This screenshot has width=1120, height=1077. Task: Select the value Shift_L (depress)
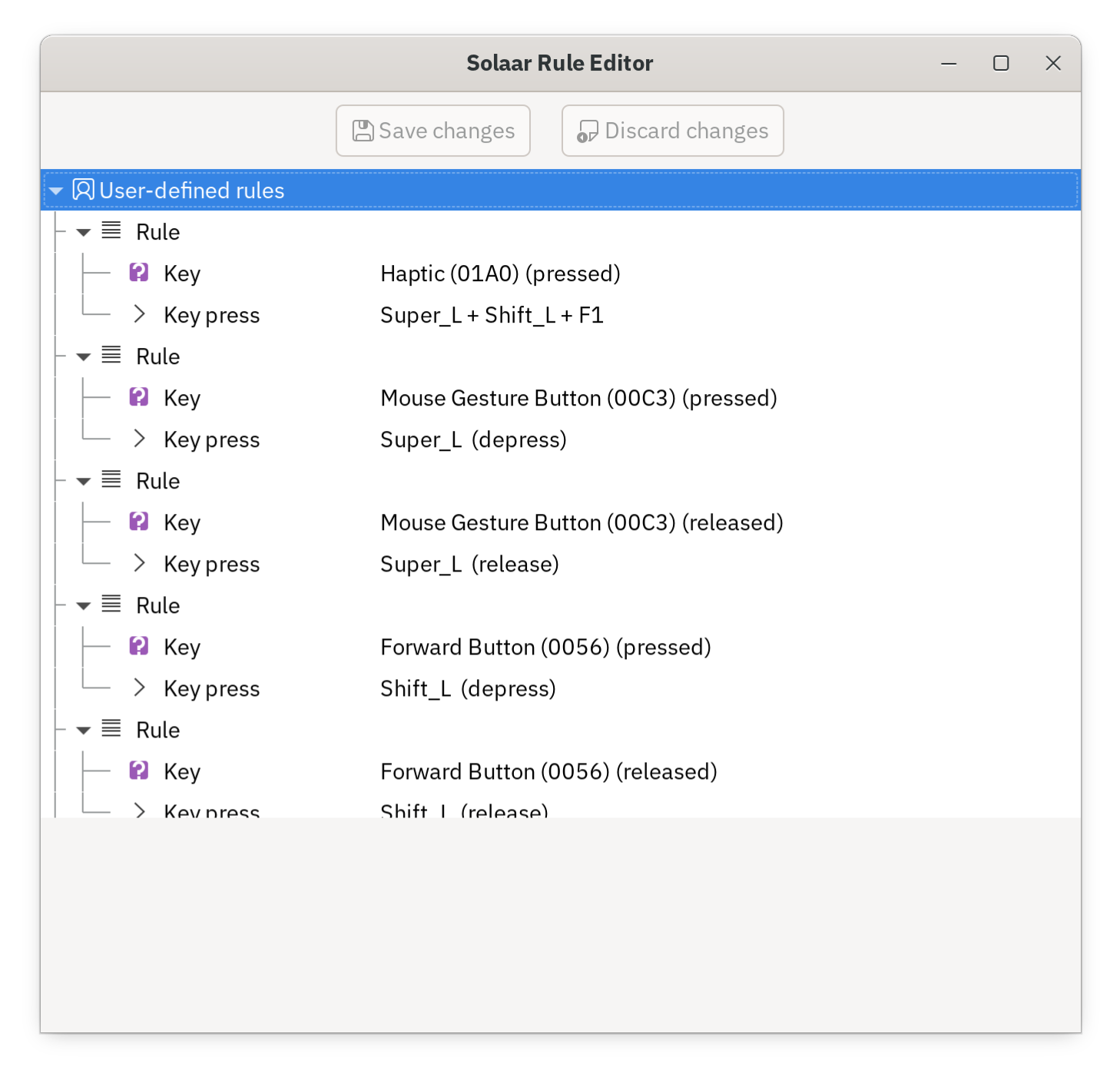pos(468,688)
